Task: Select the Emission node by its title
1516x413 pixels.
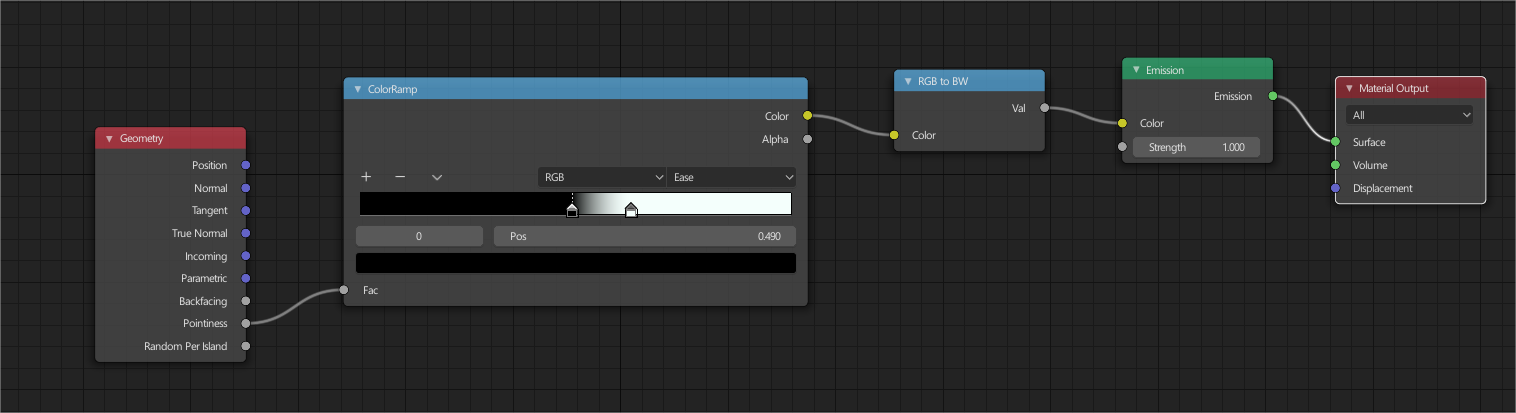Action: (x=1165, y=70)
